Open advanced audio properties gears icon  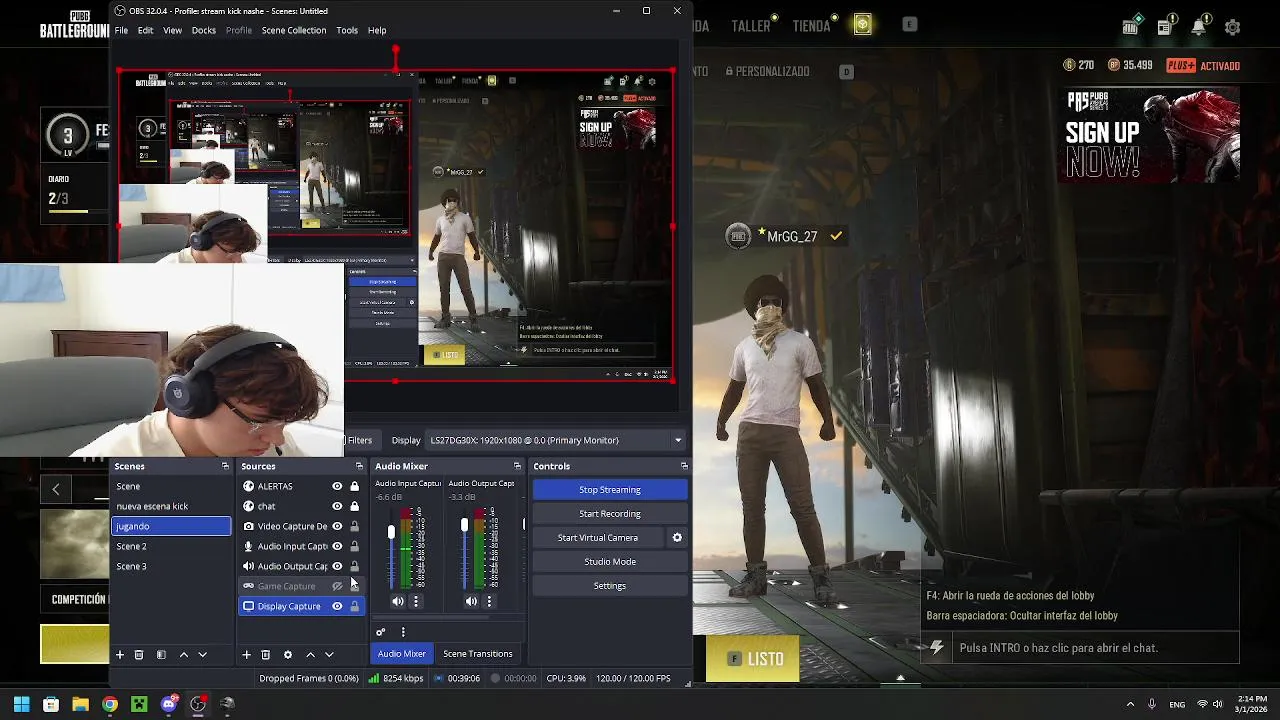pos(380,632)
